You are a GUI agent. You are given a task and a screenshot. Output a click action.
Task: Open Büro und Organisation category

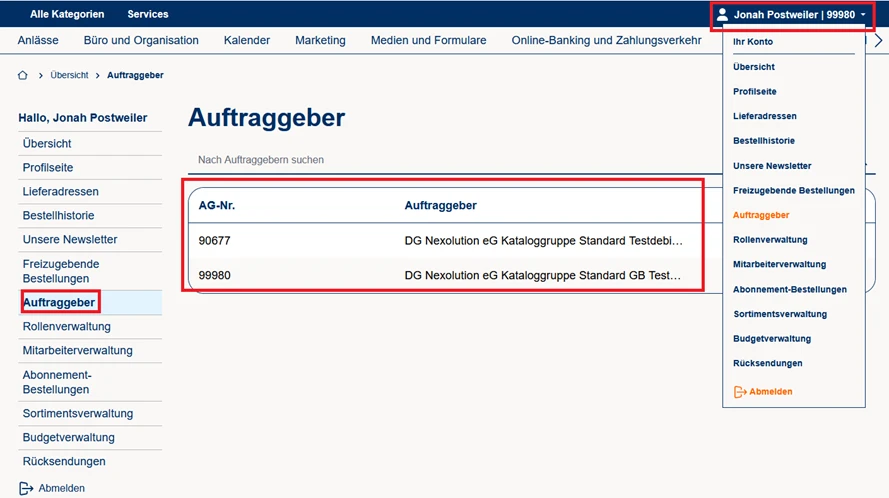pos(141,40)
